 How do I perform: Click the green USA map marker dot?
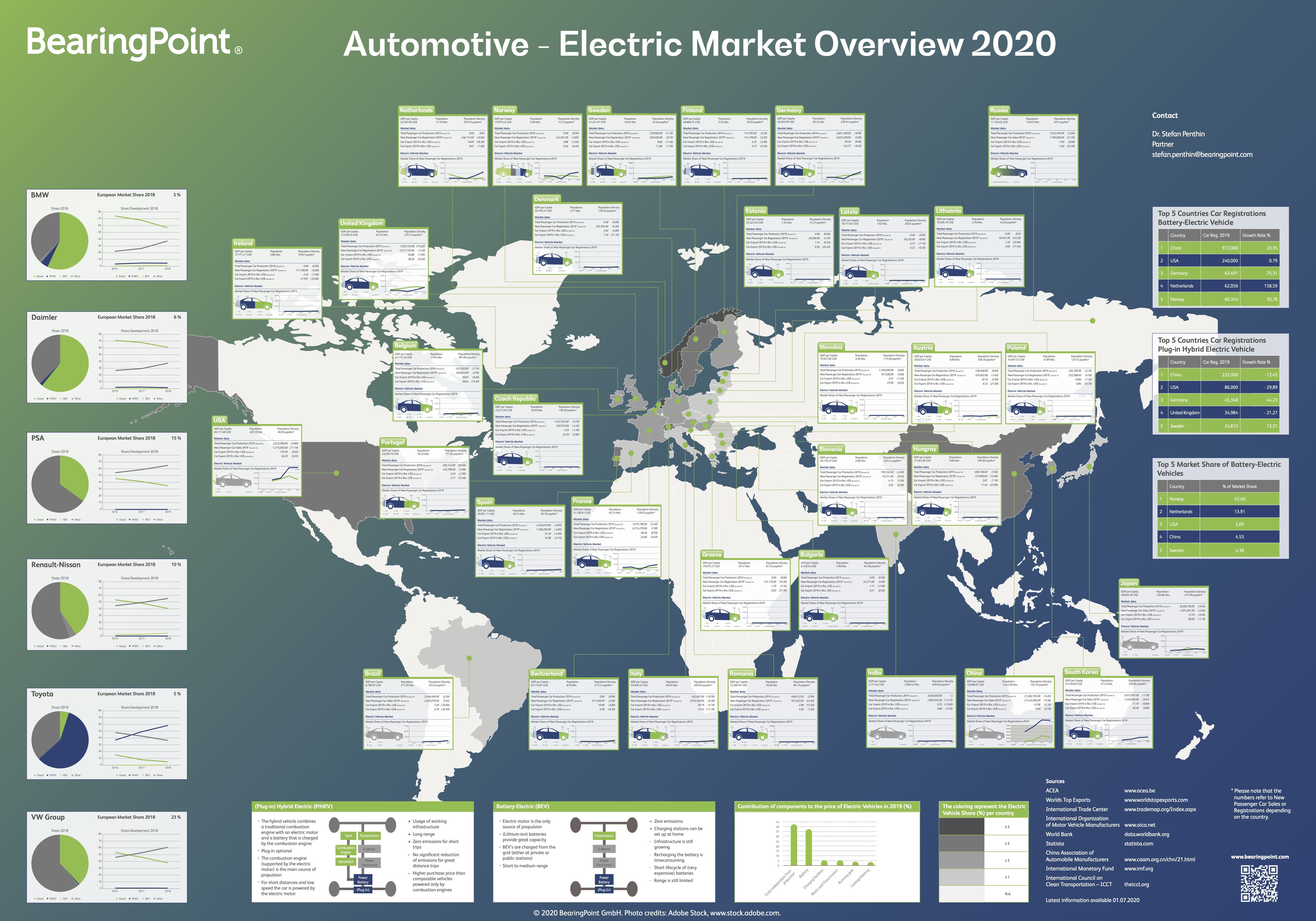pyautogui.click(x=337, y=473)
